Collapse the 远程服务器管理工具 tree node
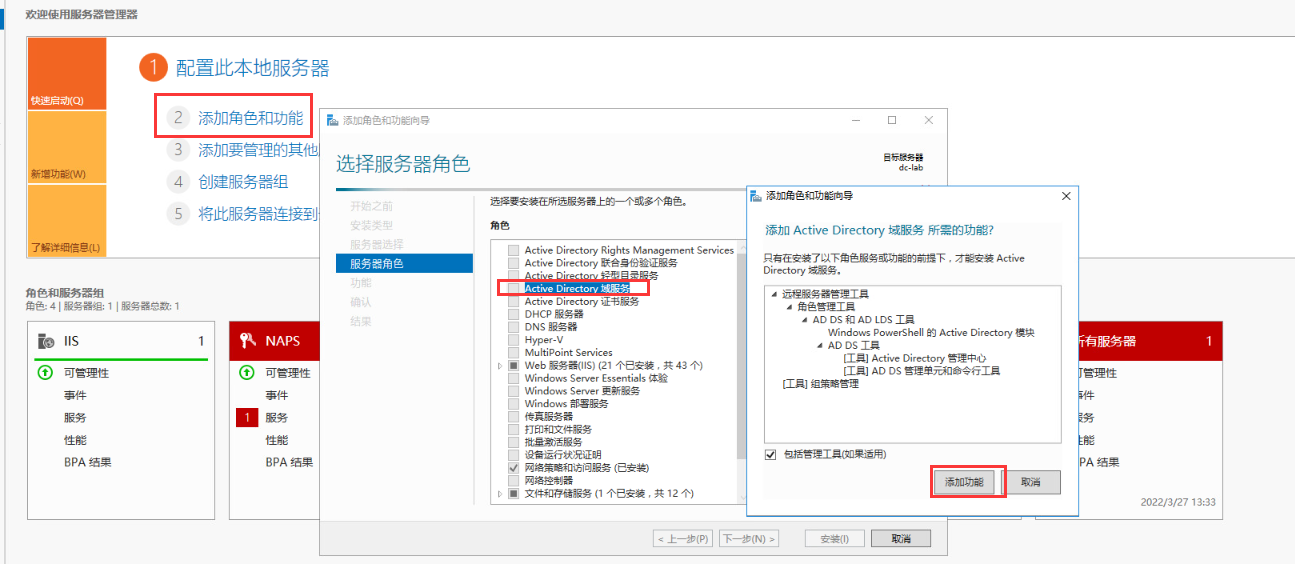This screenshot has height=564, width=1295. [774, 294]
